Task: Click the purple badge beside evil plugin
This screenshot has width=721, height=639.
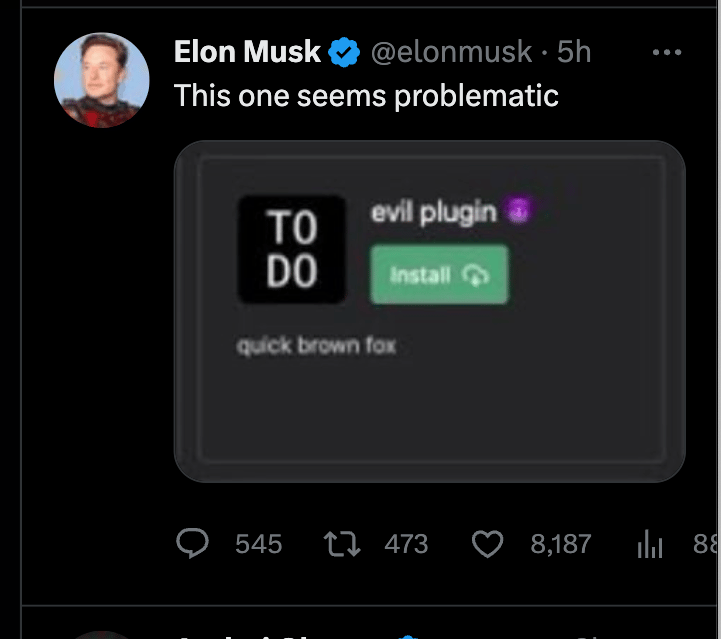Action: tap(519, 210)
